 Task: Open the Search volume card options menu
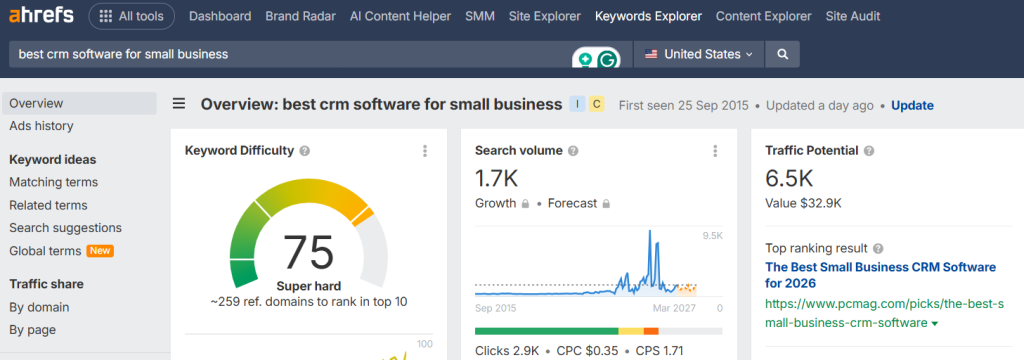tap(715, 151)
